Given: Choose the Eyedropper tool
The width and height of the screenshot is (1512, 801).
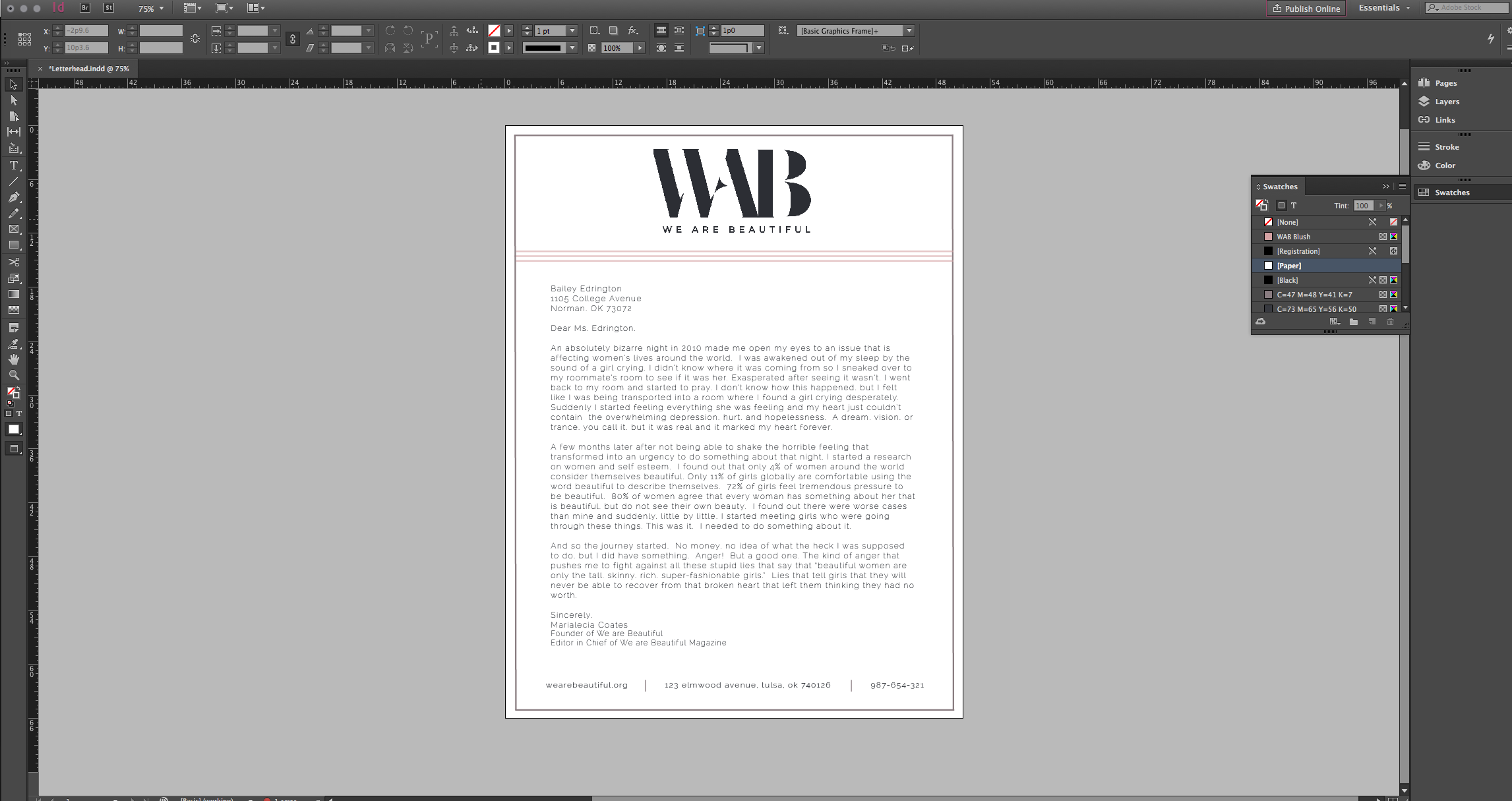Looking at the screenshot, I should pyautogui.click(x=13, y=343).
